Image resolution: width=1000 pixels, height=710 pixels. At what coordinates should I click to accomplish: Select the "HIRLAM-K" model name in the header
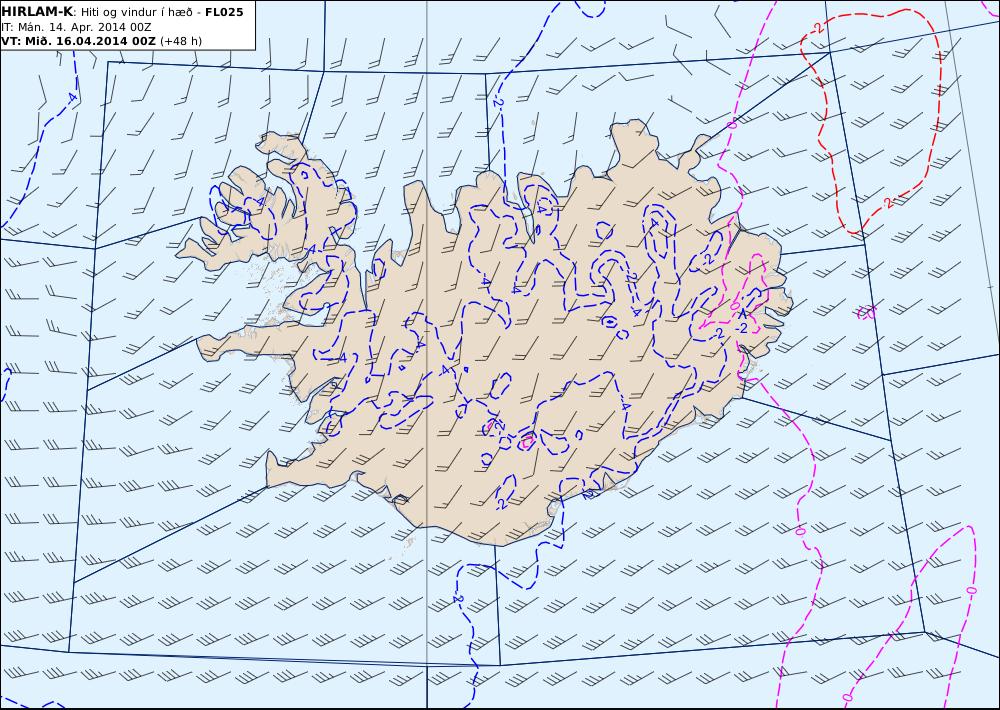coord(37,12)
